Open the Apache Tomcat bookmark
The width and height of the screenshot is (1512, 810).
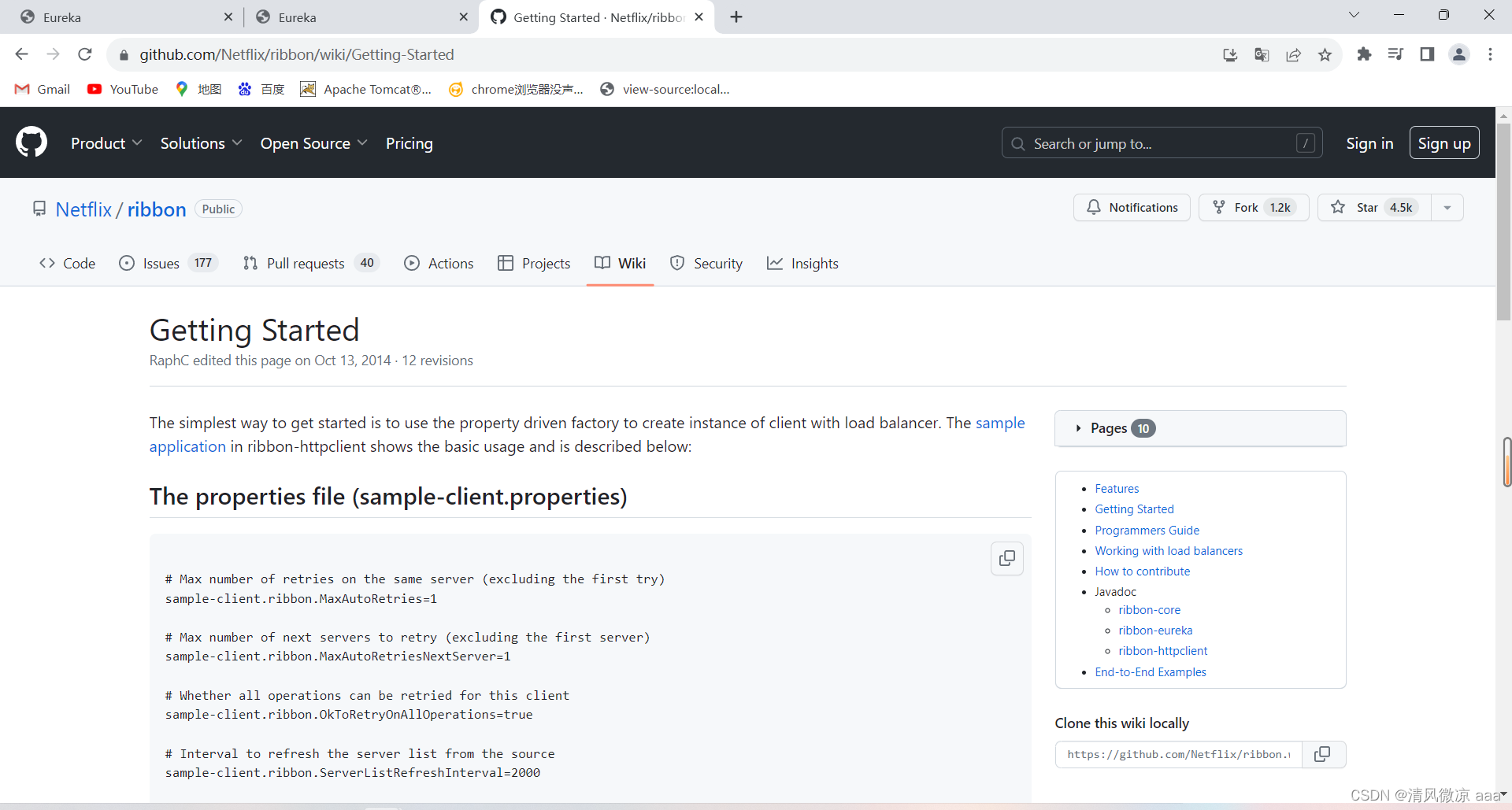[366, 89]
